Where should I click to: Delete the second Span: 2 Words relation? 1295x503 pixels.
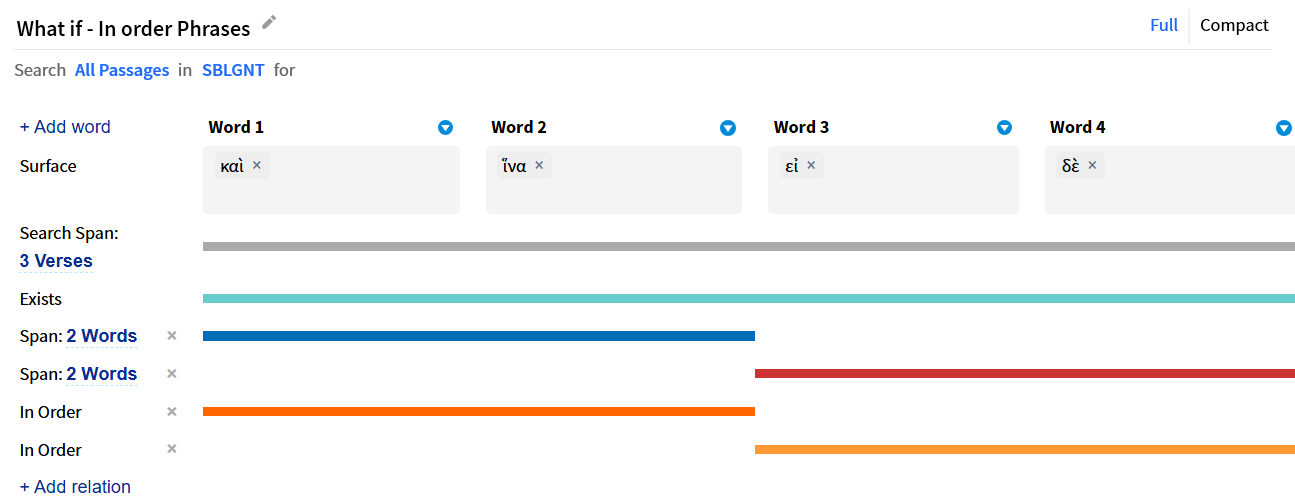tap(172, 374)
